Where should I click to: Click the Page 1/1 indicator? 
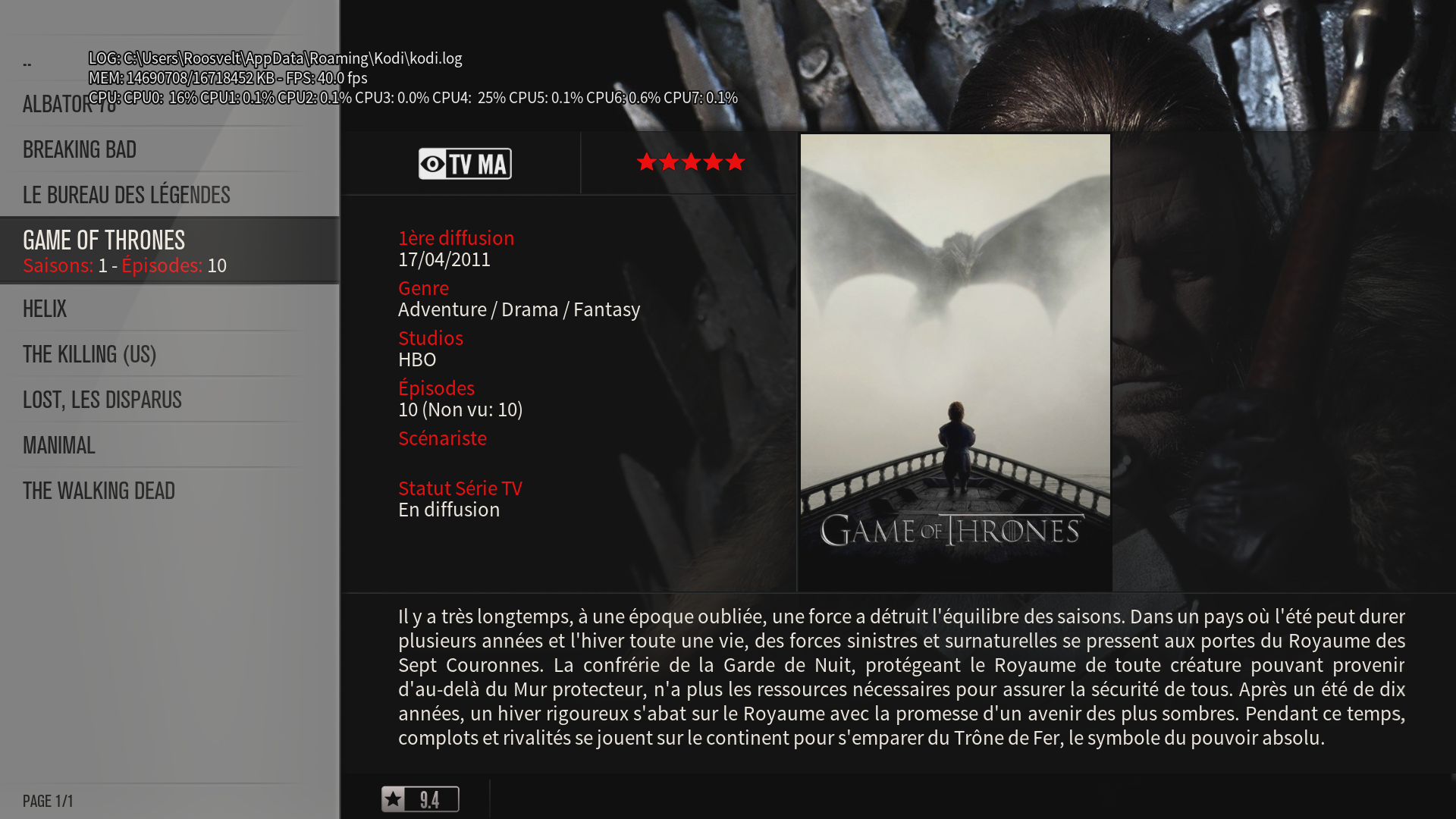(x=48, y=802)
